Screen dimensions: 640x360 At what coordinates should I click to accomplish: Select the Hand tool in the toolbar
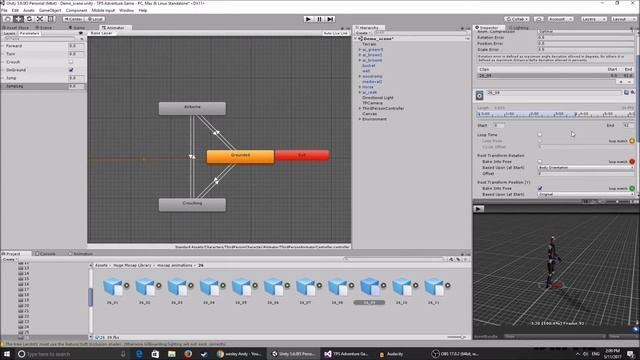click(x=8, y=19)
